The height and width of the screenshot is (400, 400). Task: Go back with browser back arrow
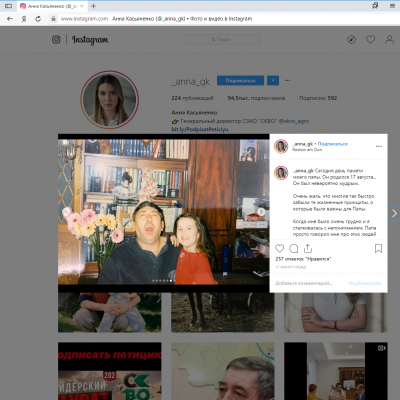[x=10, y=19]
